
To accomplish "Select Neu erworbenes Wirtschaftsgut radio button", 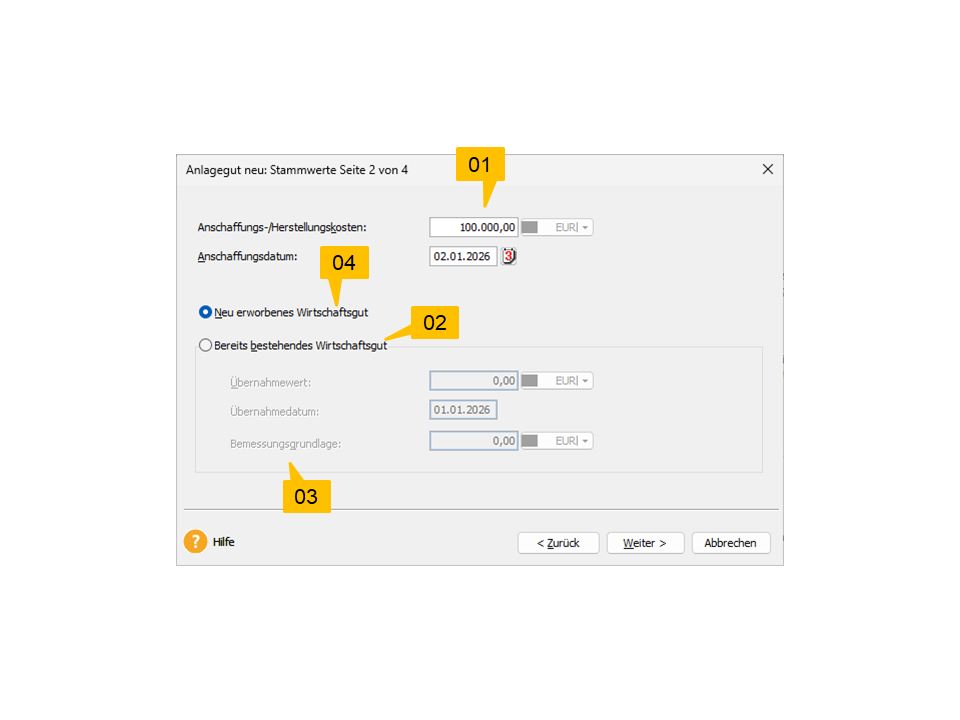I will tap(205, 312).
